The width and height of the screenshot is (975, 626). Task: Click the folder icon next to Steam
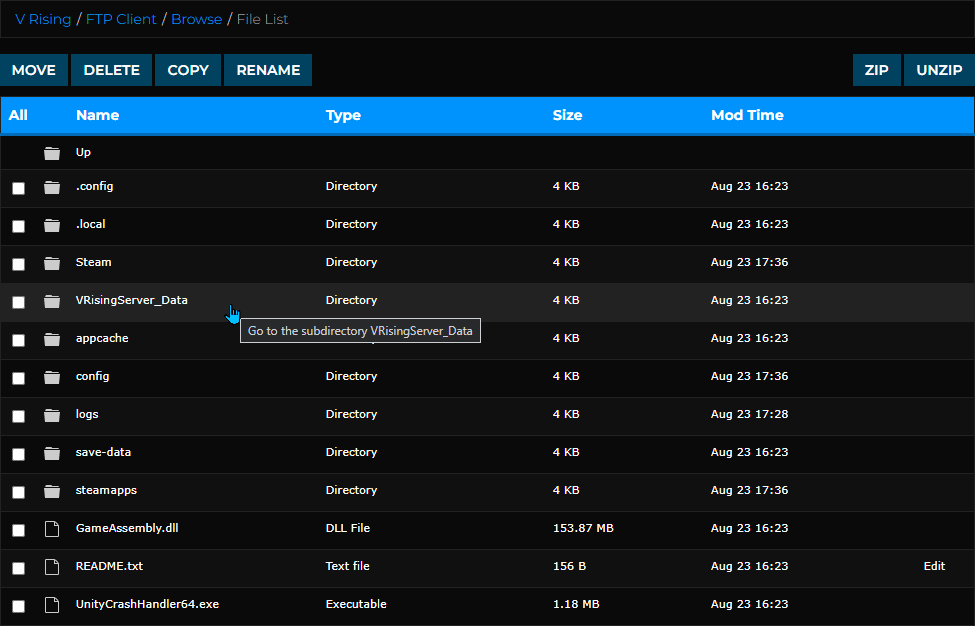coord(51,263)
